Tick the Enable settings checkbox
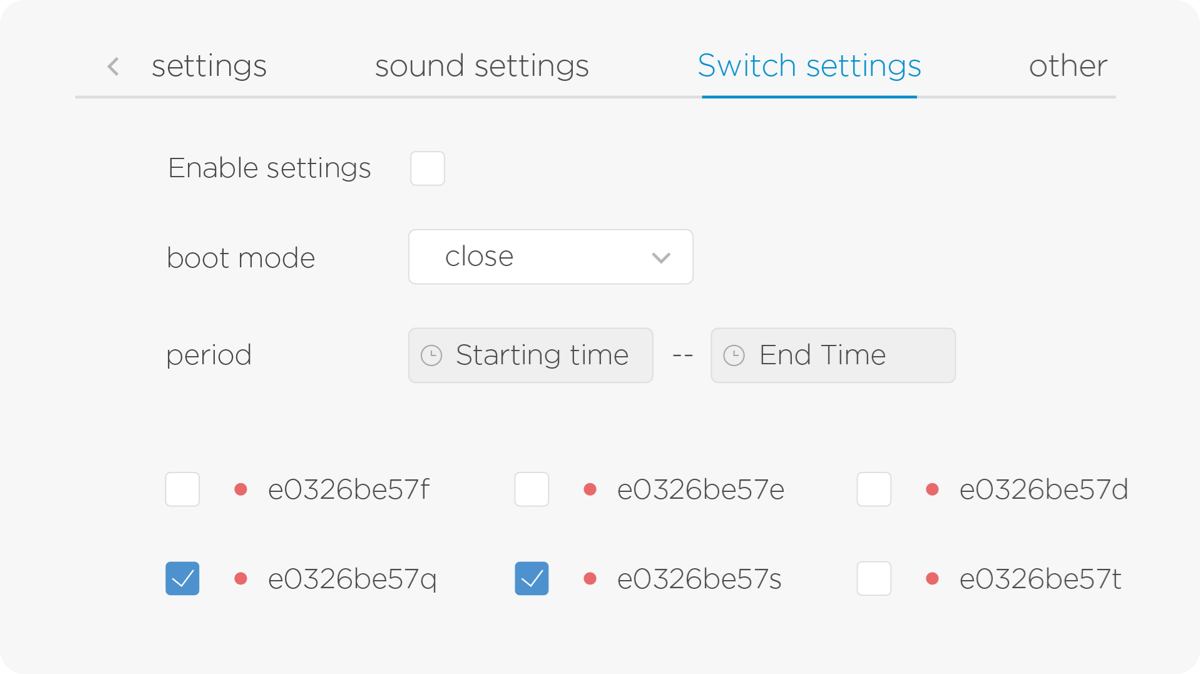The height and width of the screenshot is (674, 1200). click(x=428, y=169)
